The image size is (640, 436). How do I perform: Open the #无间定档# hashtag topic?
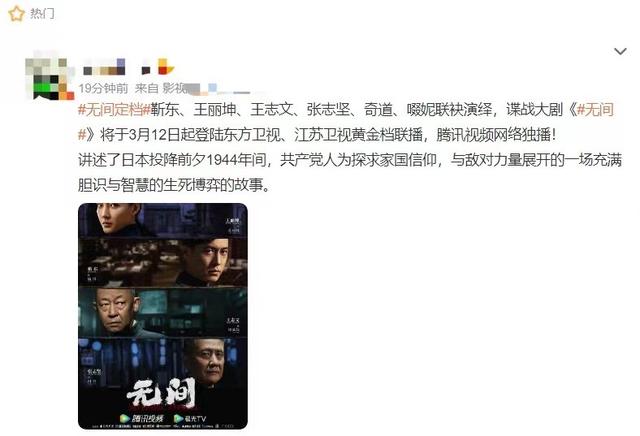114,109
